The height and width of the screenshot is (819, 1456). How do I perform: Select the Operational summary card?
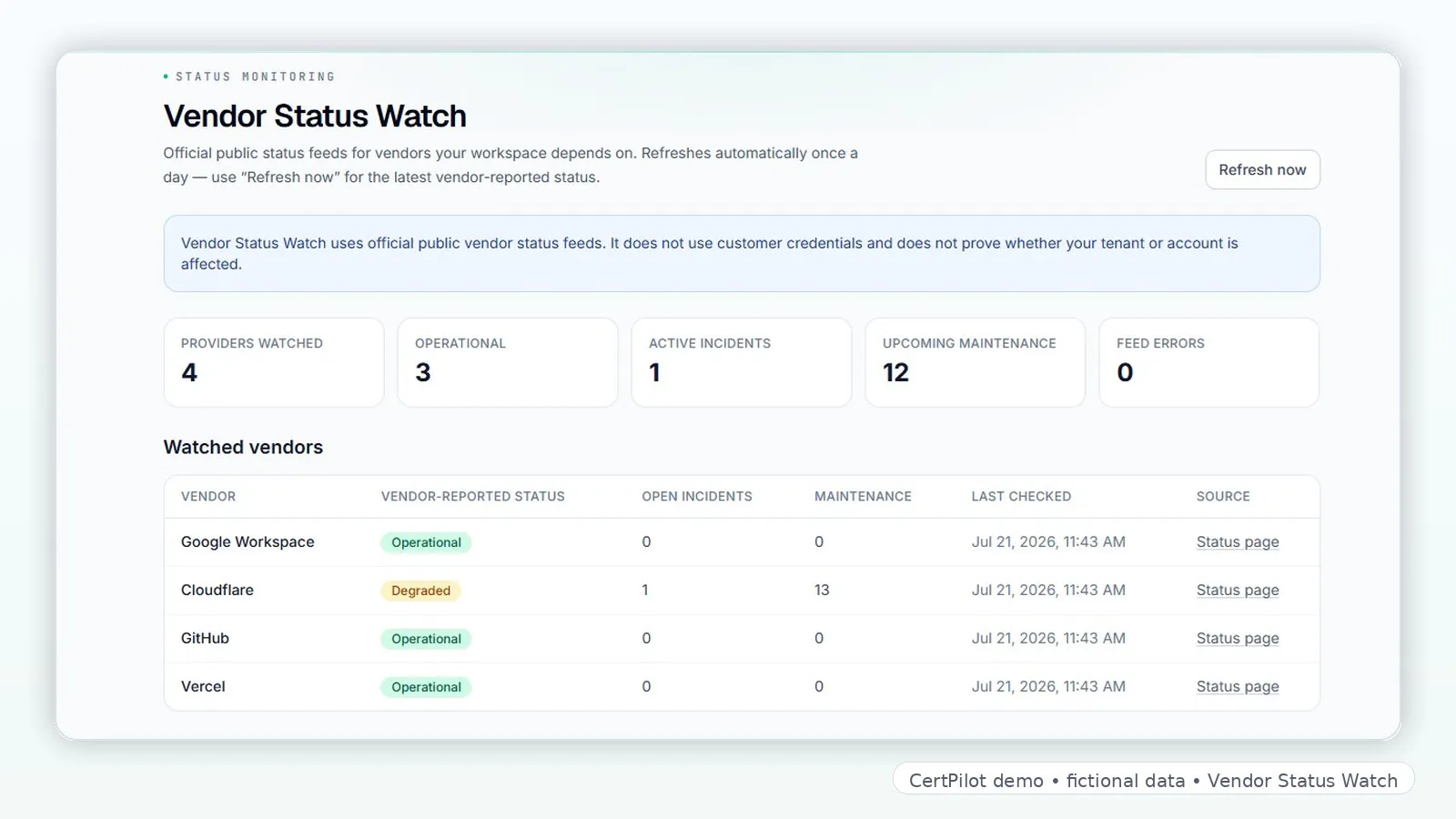(x=508, y=362)
